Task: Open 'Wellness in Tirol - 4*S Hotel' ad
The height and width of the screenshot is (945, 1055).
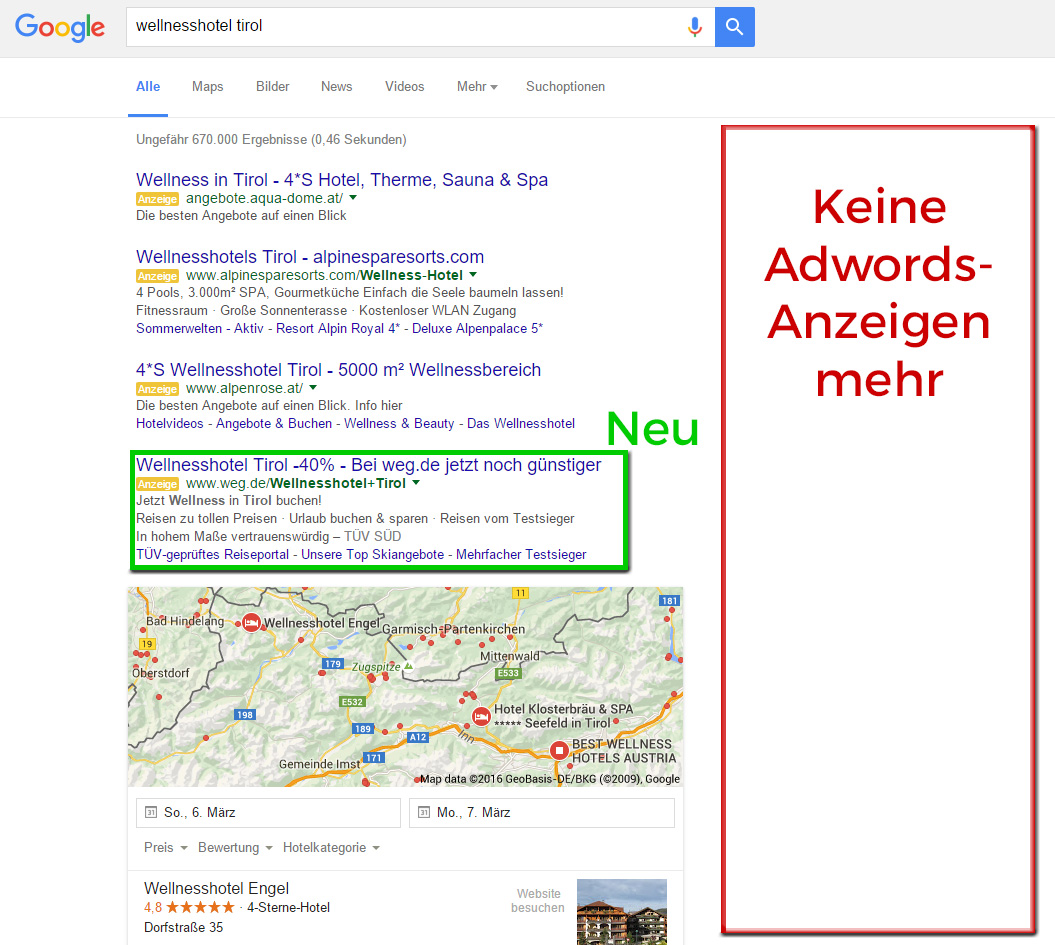Action: coord(342,180)
